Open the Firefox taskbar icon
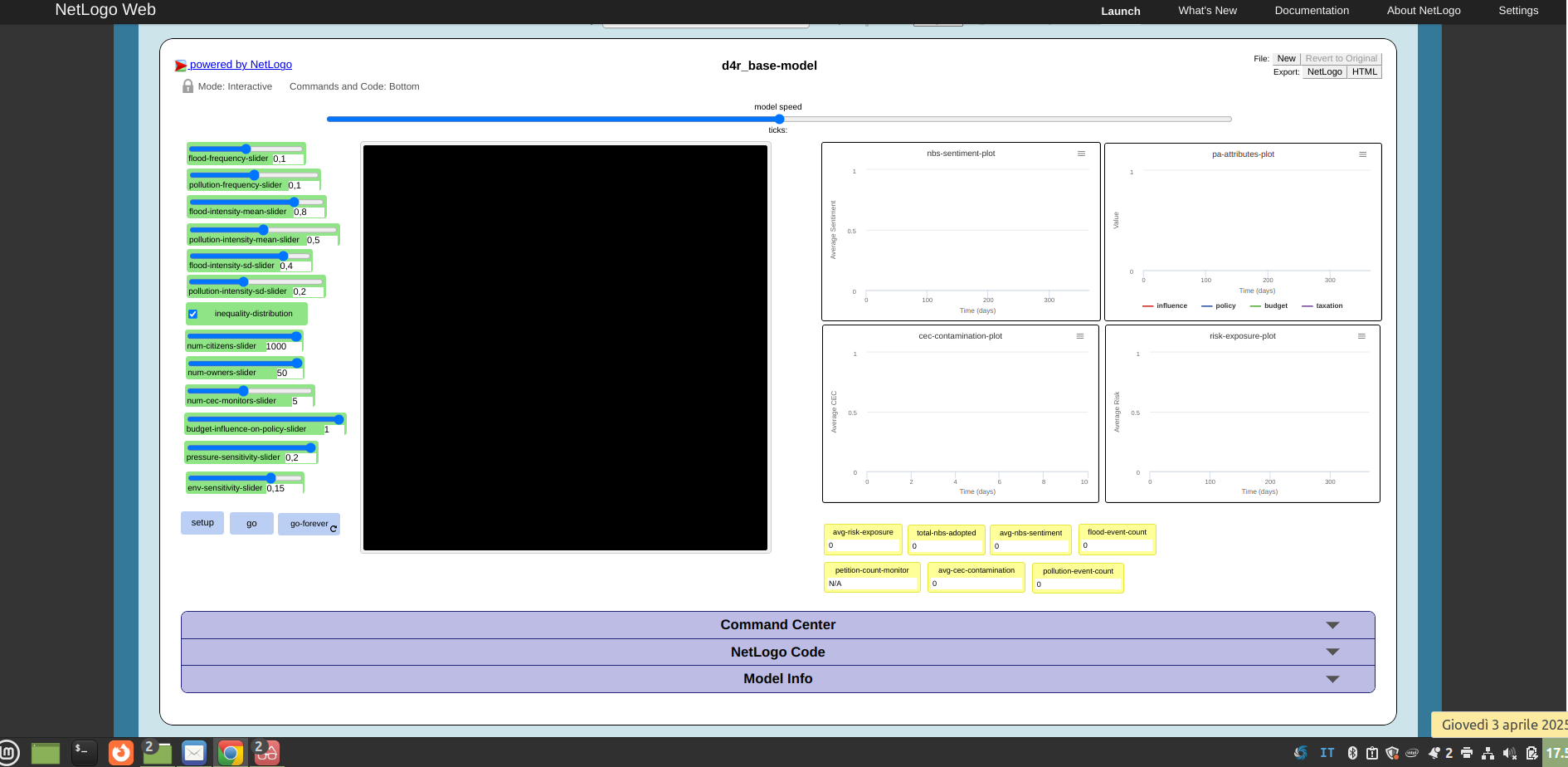The image size is (1568, 767). 120,753
